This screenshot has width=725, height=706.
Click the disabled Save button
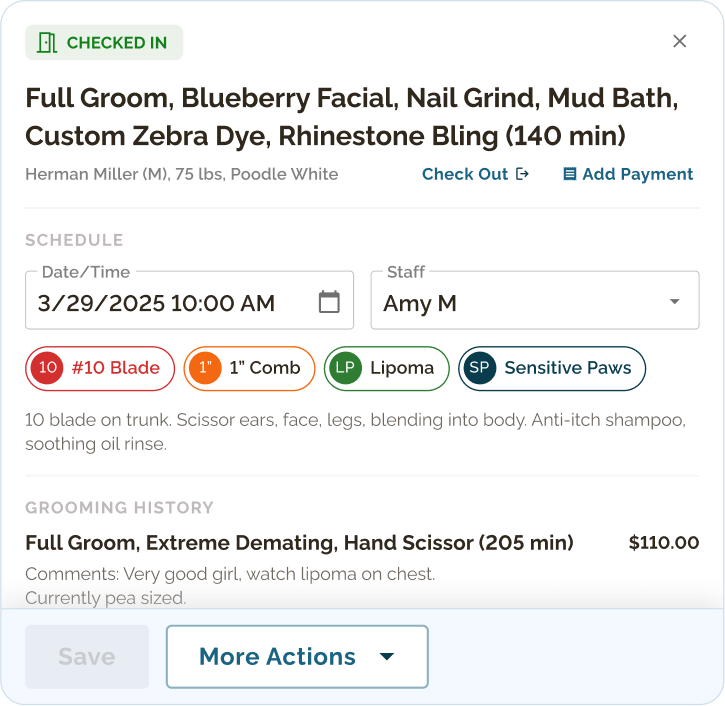click(x=87, y=657)
